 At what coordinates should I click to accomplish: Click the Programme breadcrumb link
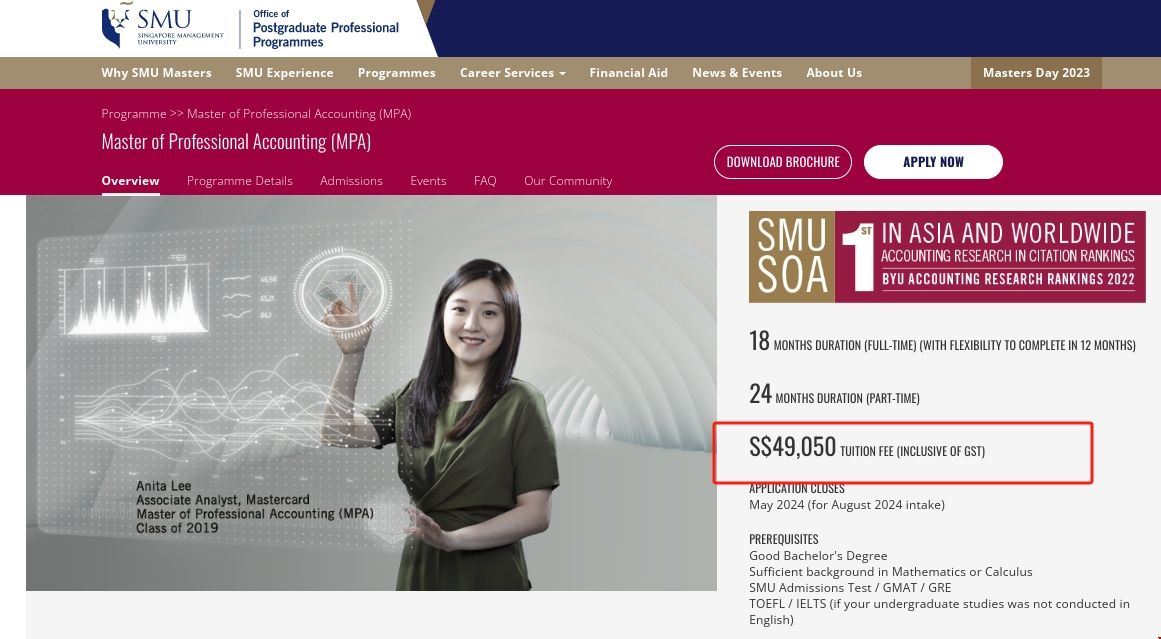point(133,113)
